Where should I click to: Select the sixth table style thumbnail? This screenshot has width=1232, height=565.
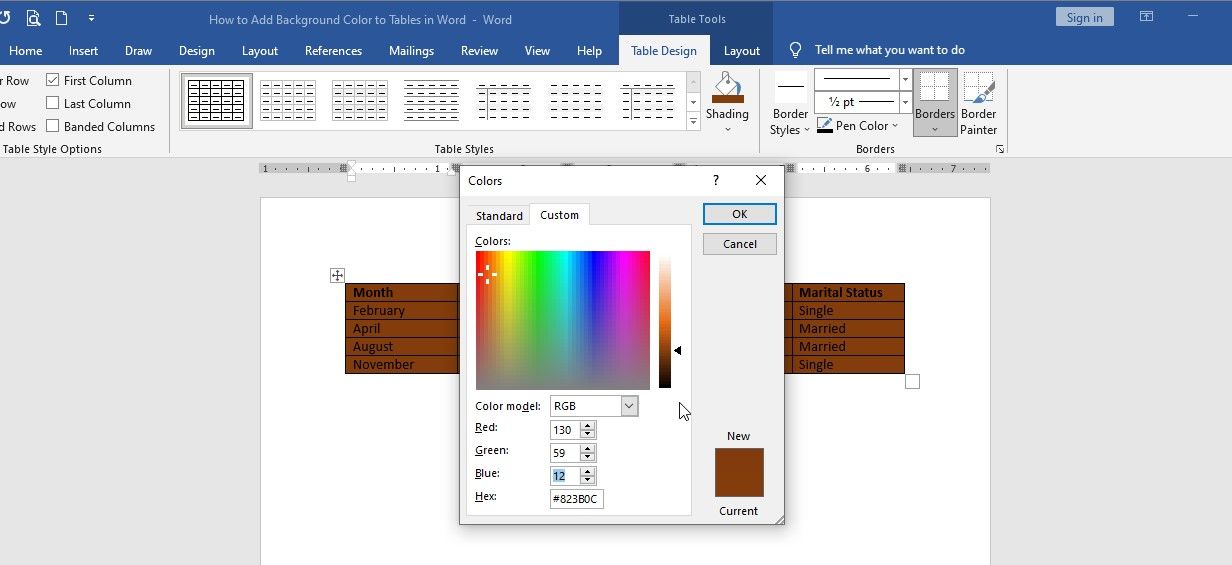575,101
